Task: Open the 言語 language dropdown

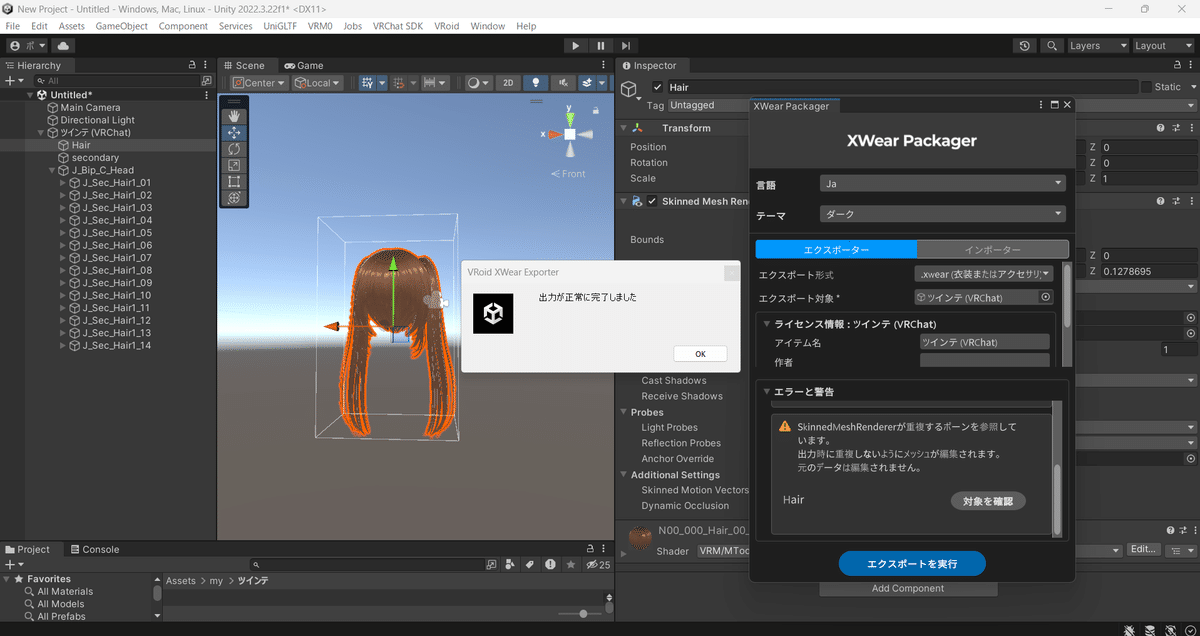Action: point(942,183)
